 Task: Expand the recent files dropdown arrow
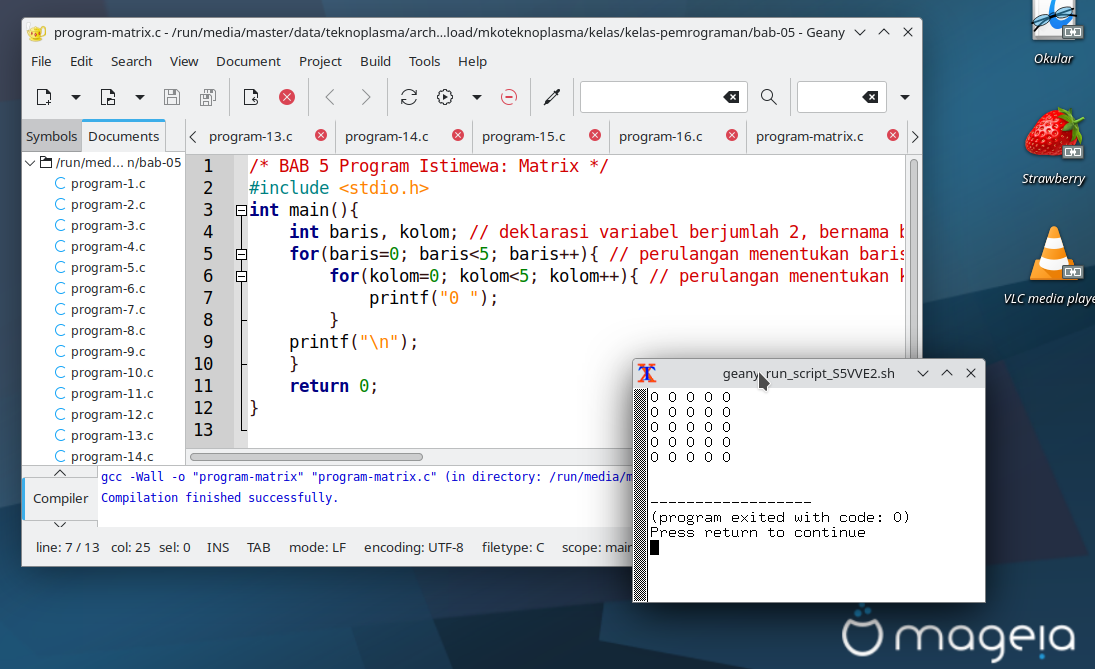140,97
